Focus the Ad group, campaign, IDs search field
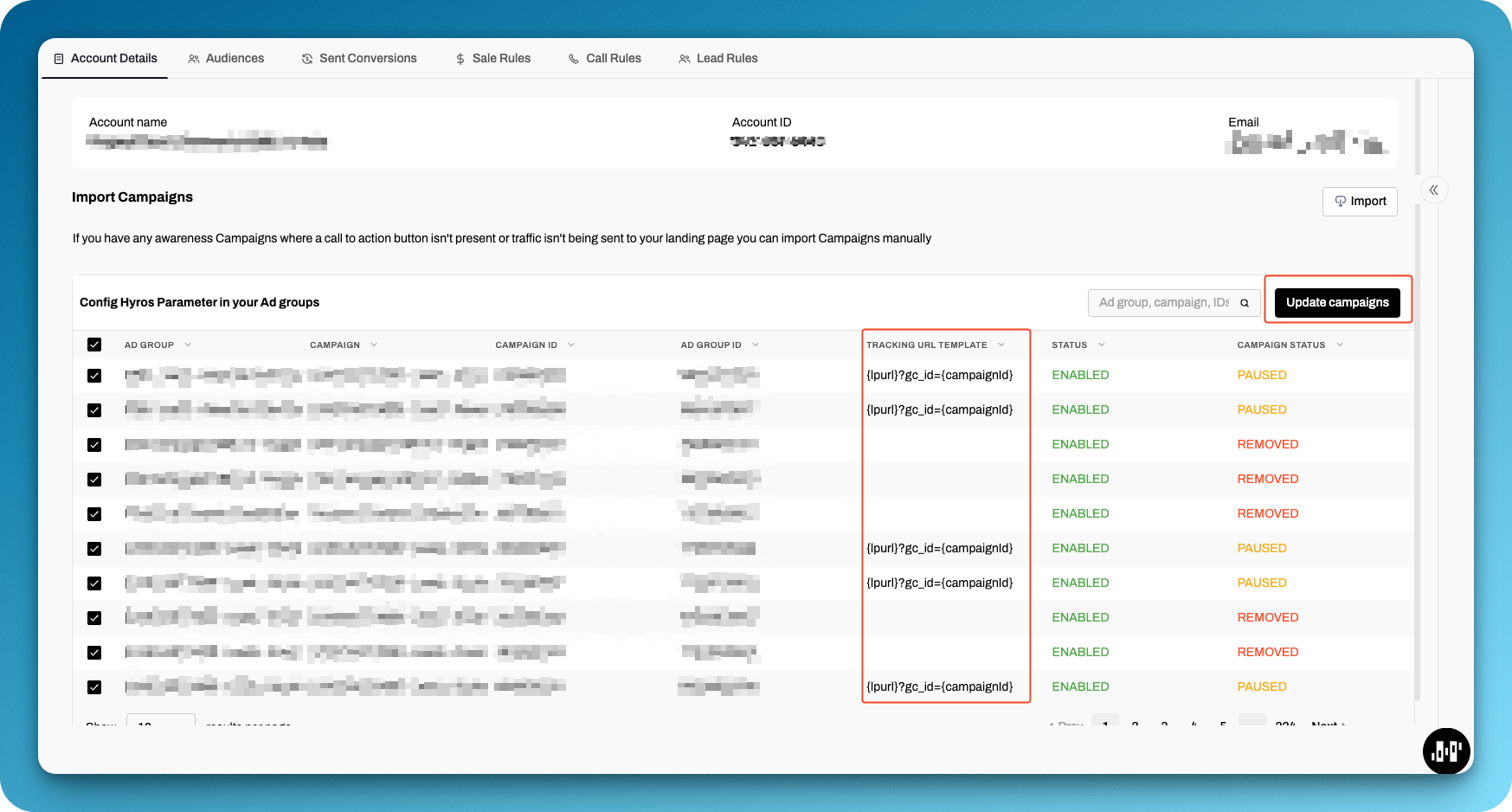 click(x=1162, y=303)
